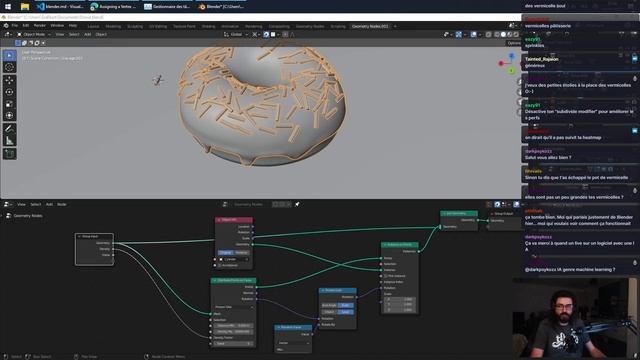Add a new workspace with the plus icon
This screenshot has height=360, width=640.
(x=395, y=26)
